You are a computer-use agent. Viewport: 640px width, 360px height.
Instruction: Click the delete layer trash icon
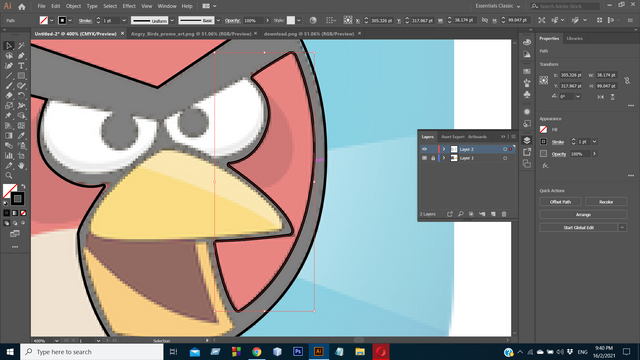(504, 214)
